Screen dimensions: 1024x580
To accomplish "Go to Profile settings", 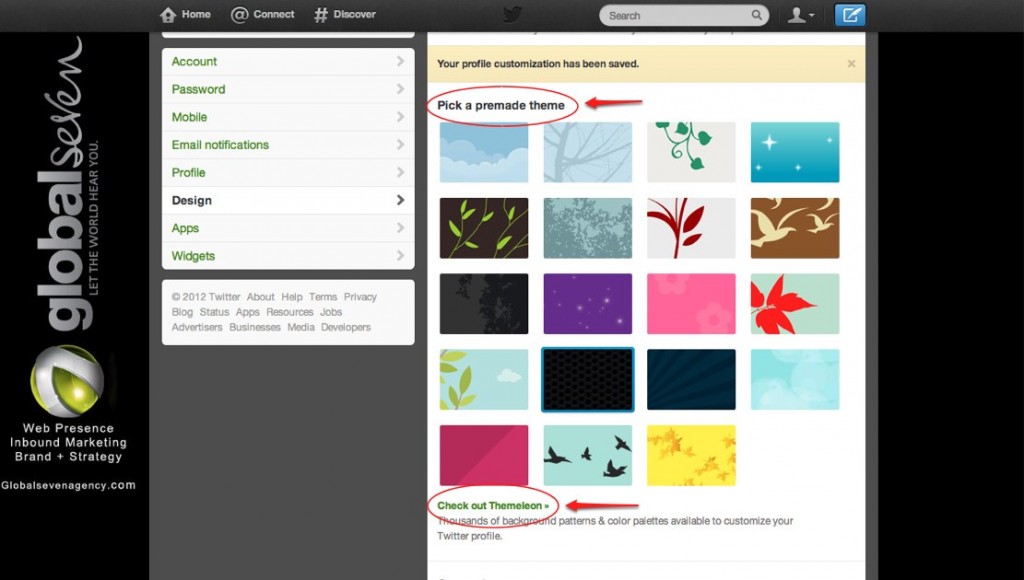I will pyautogui.click(x=188, y=173).
